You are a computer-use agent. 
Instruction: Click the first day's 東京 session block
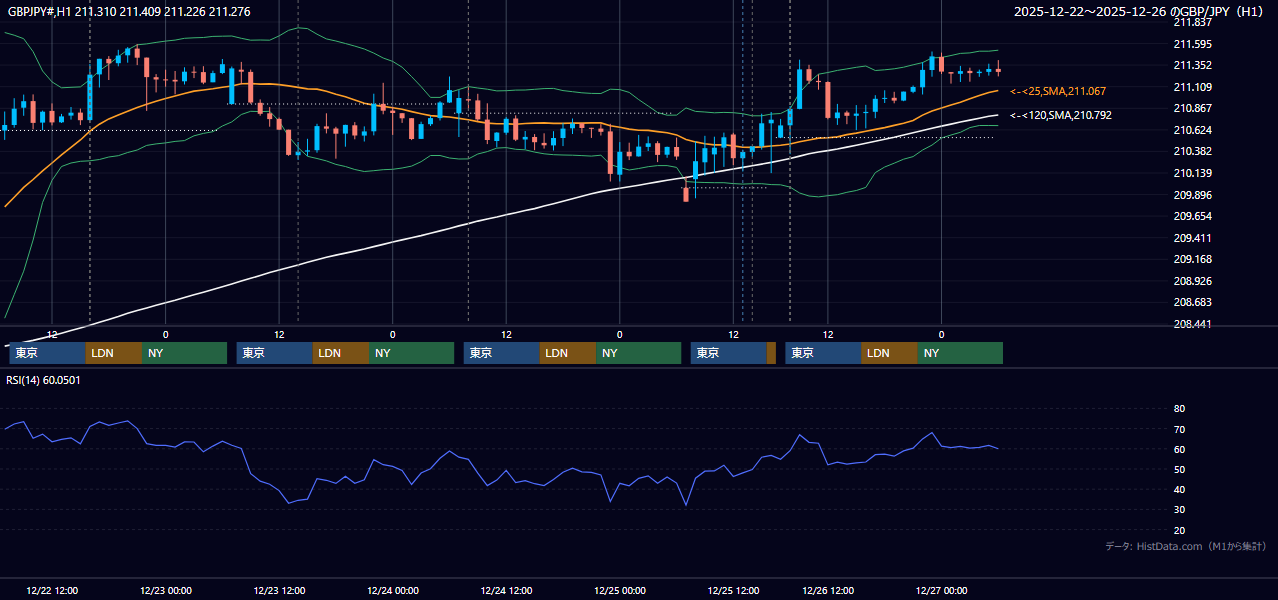click(x=47, y=353)
